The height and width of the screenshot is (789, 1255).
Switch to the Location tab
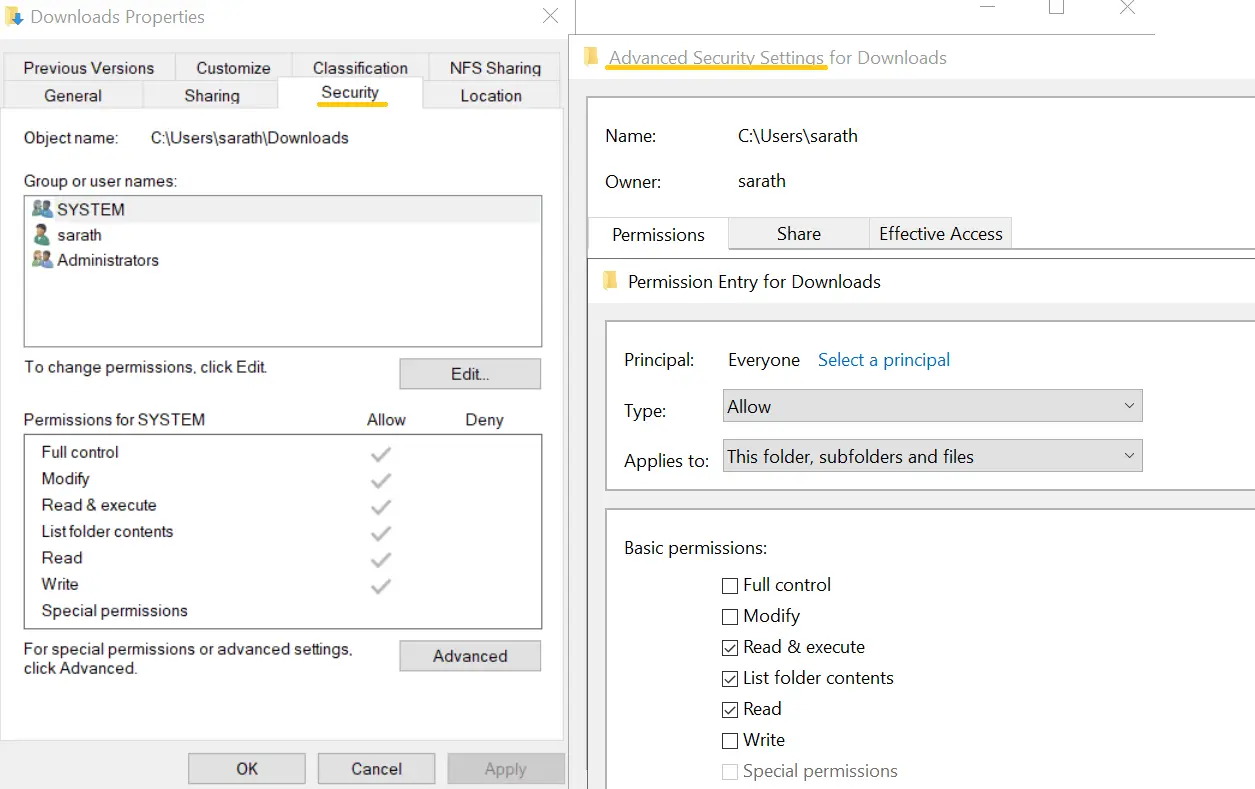pos(490,95)
